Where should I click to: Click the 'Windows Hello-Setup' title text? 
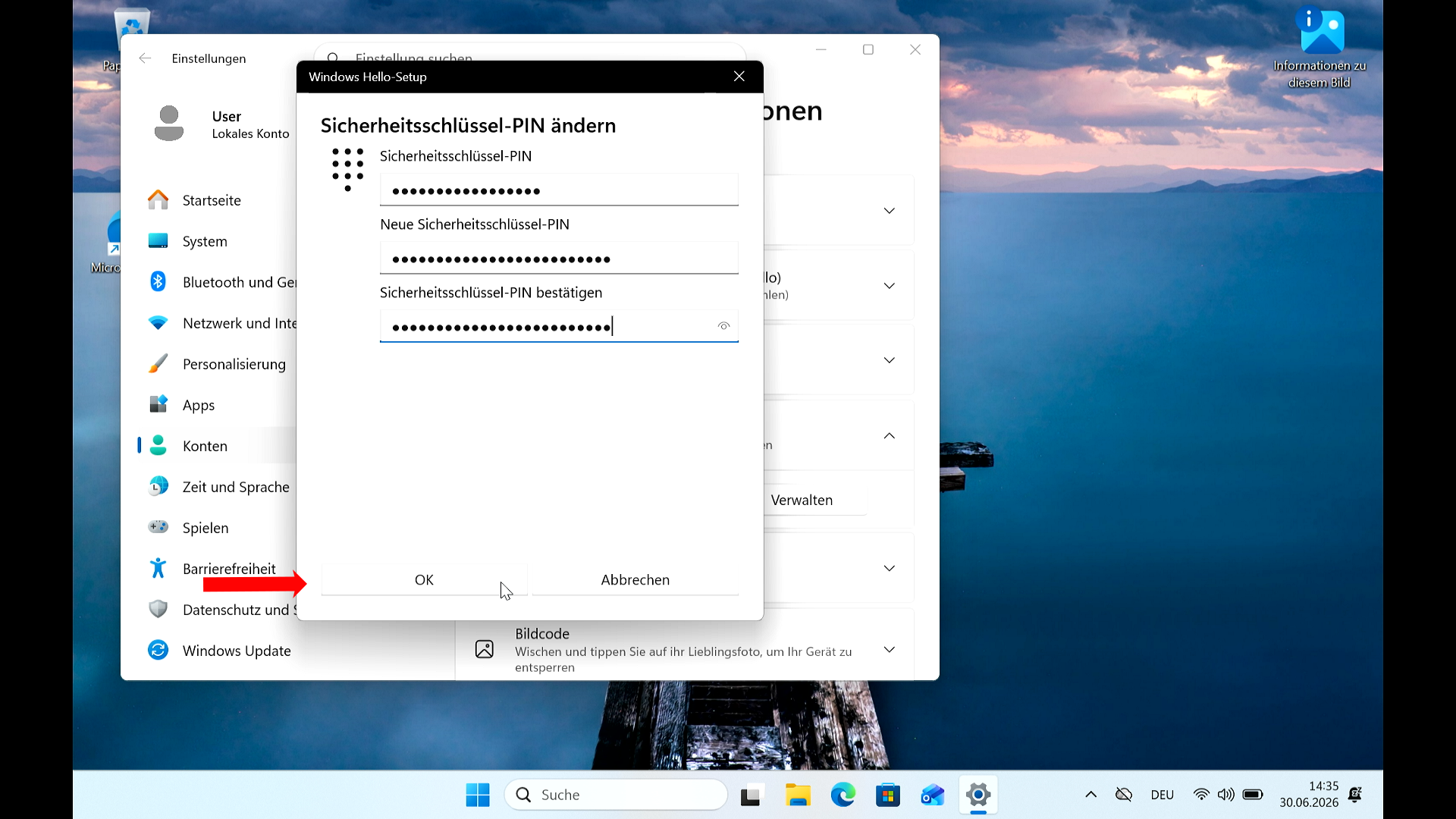pyautogui.click(x=368, y=77)
